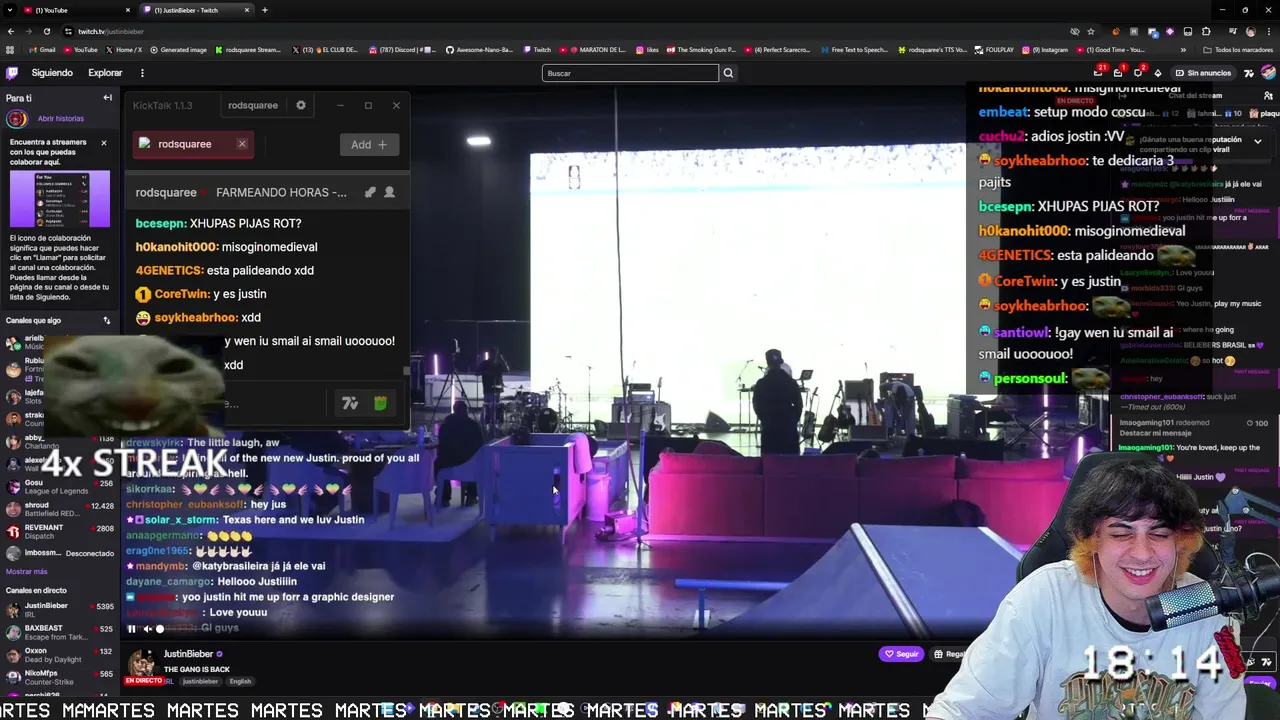The image size is (1280, 720).
Task: Open Todos los marcadores folder
Action: (1238, 50)
